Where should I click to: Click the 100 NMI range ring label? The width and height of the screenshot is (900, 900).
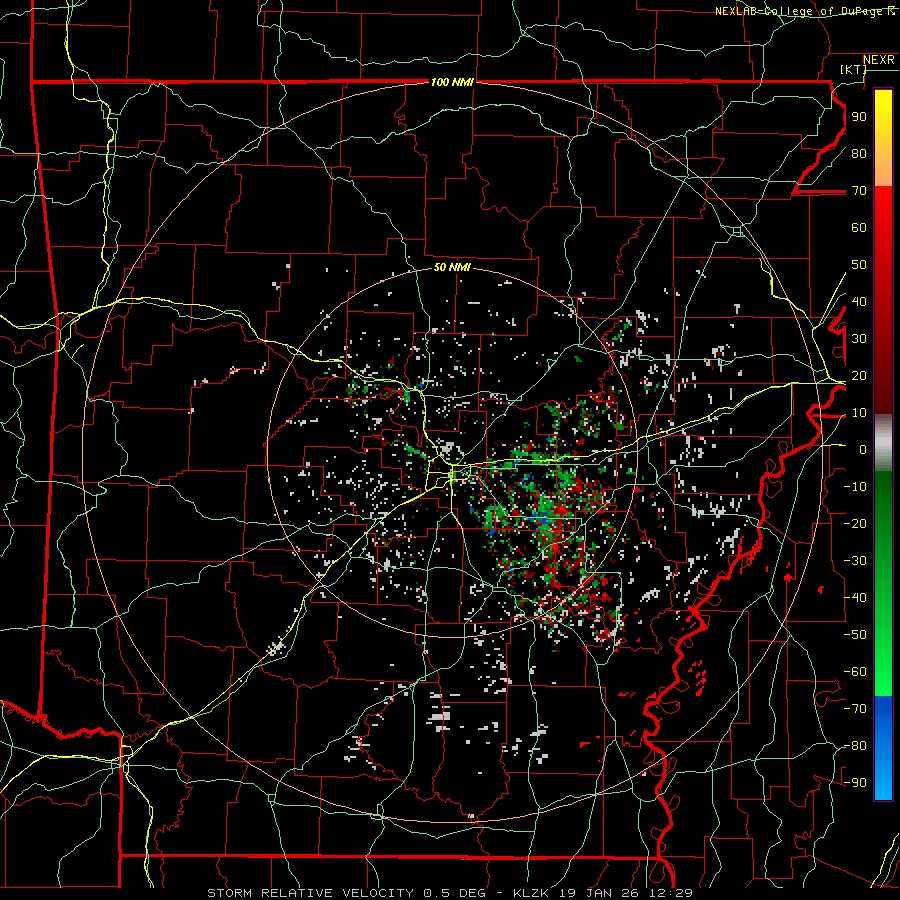[452, 82]
